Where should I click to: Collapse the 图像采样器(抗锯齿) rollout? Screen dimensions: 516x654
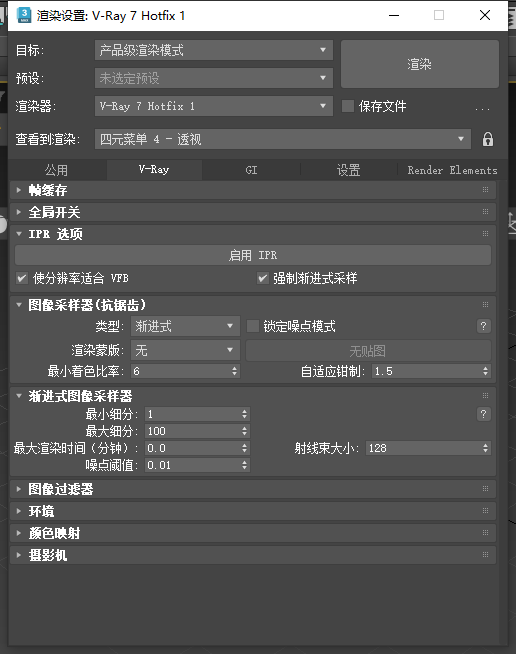18,305
